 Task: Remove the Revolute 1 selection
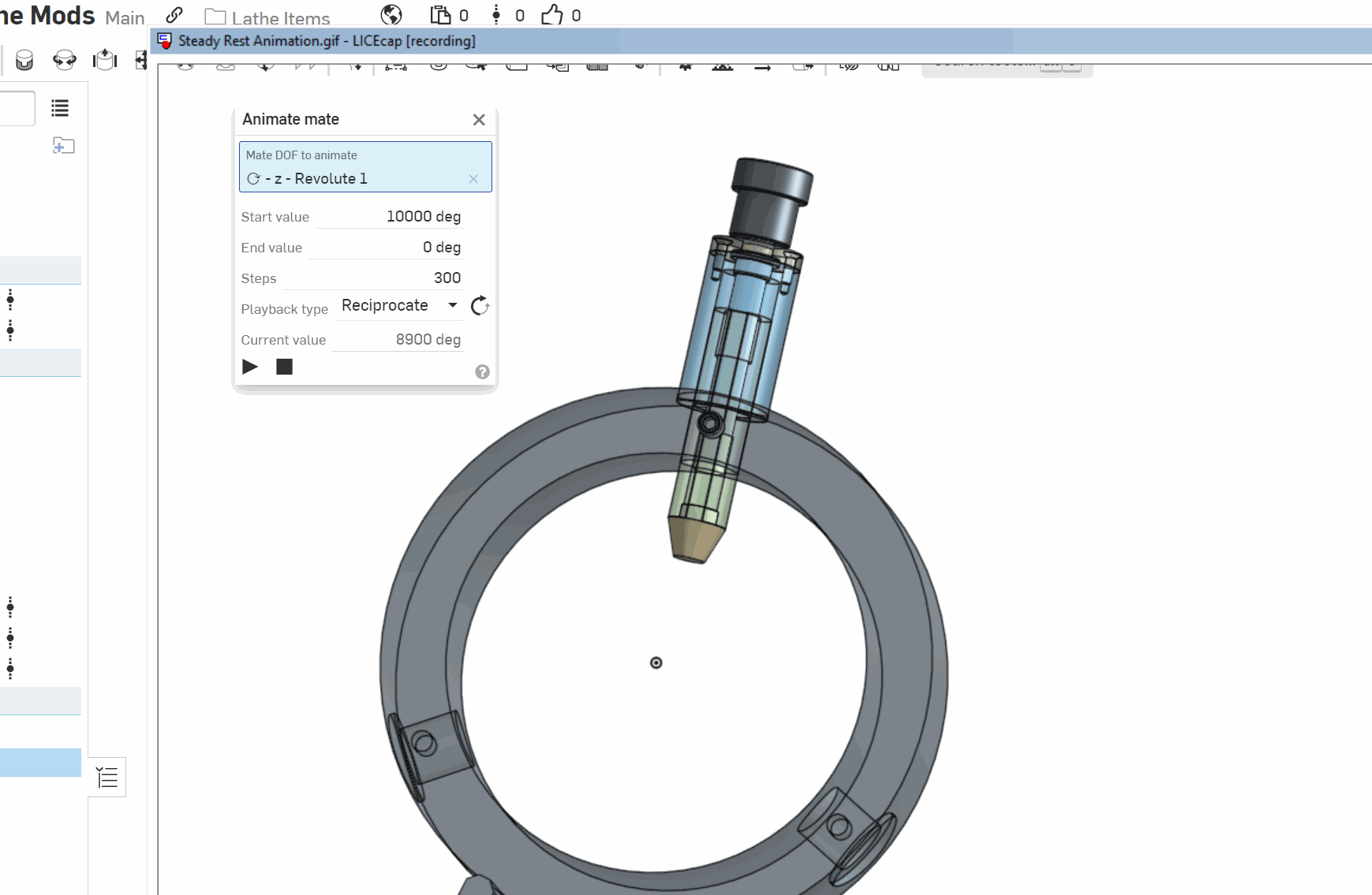[x=473, y=179]
